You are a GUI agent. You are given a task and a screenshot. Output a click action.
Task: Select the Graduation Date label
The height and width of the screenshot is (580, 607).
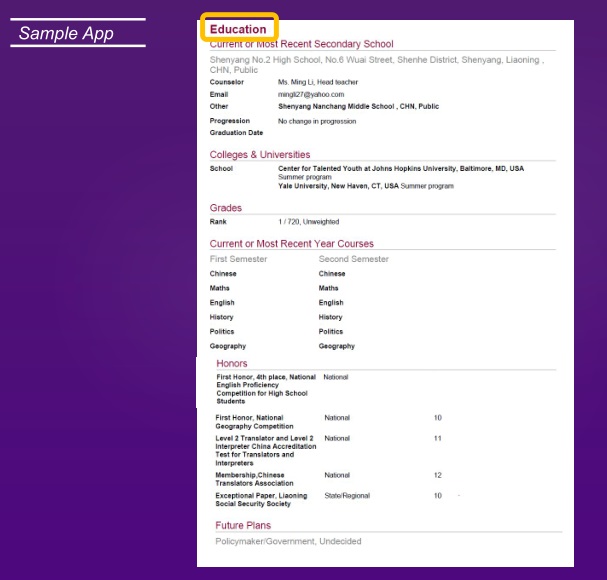(236, 133)
